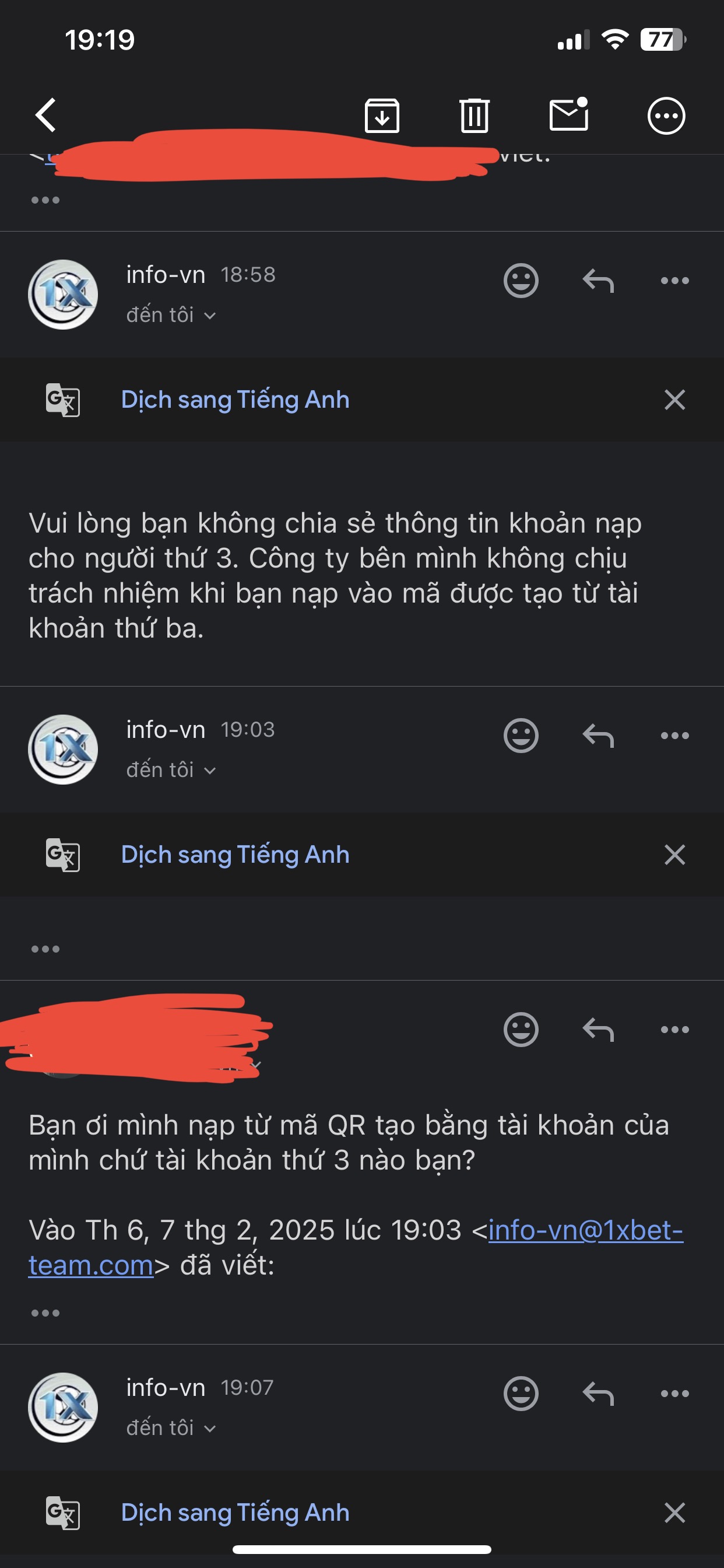
Task: Go back using the top-left arrow
Action: [x=46, y=114]
